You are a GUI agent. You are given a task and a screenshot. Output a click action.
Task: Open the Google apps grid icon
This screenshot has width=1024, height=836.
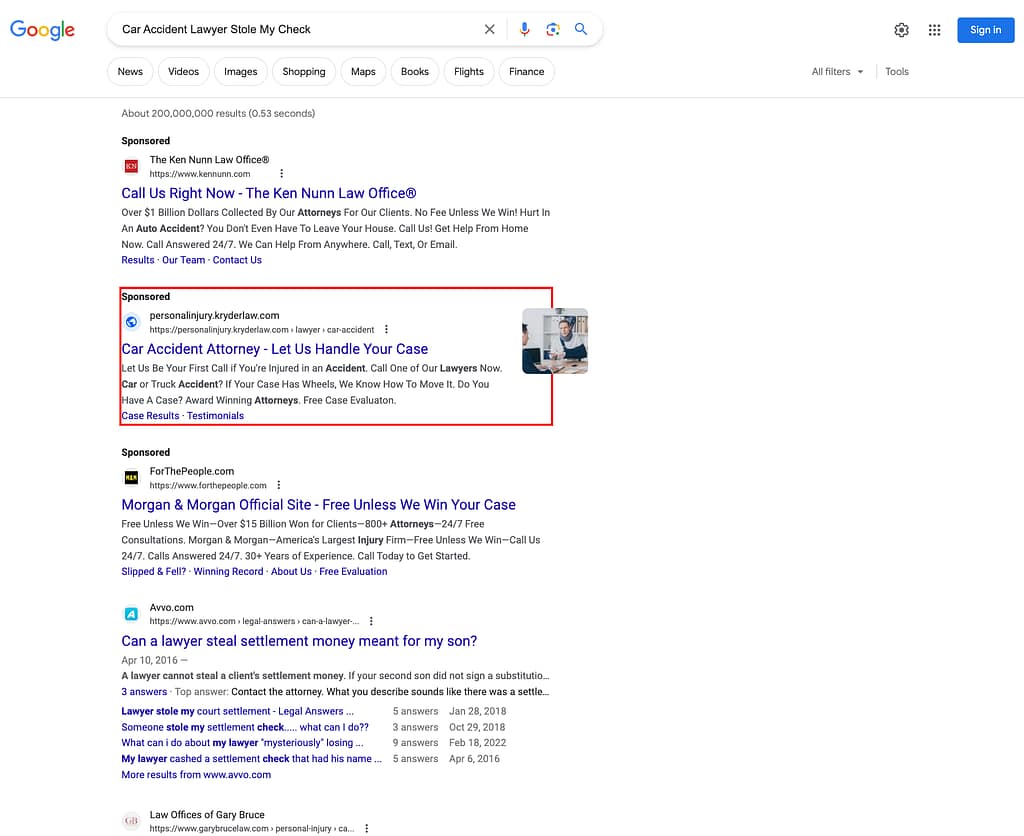[935, 30]
